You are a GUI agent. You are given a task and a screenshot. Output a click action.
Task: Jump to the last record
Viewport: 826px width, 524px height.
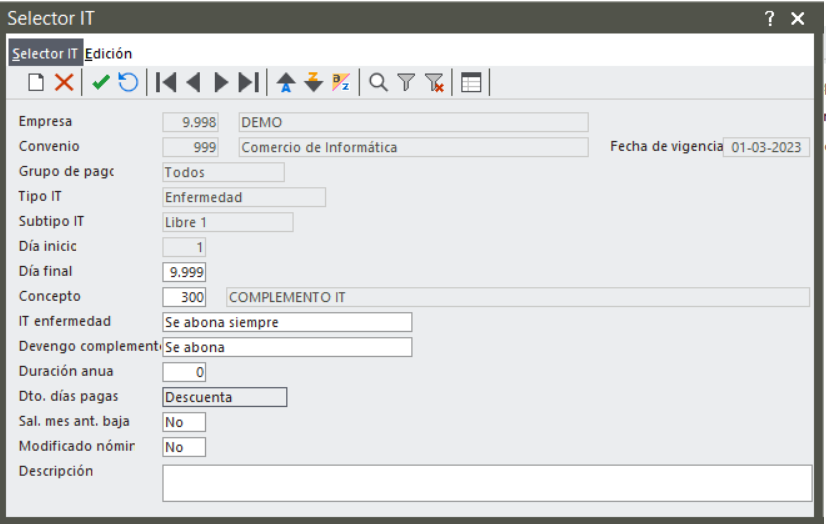pyautogui.click(x=249, y=83)
